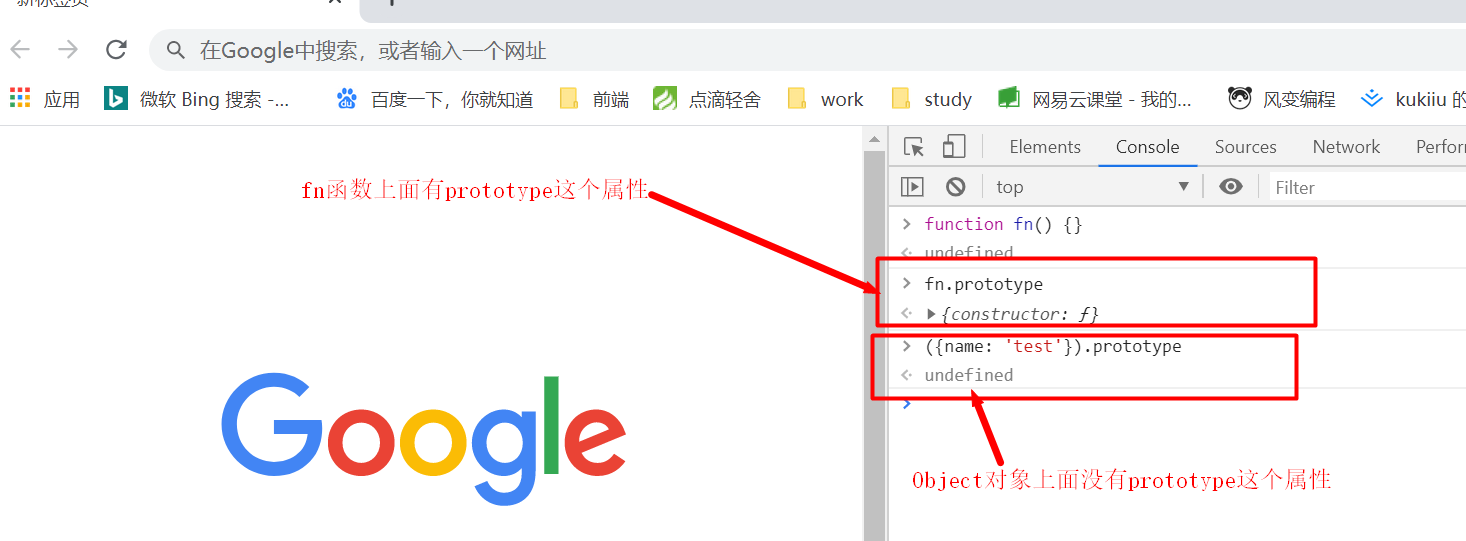The image size is (1466, 541).
Task: Click the search magnifier icon in address bar
Action: click(176, 51)
